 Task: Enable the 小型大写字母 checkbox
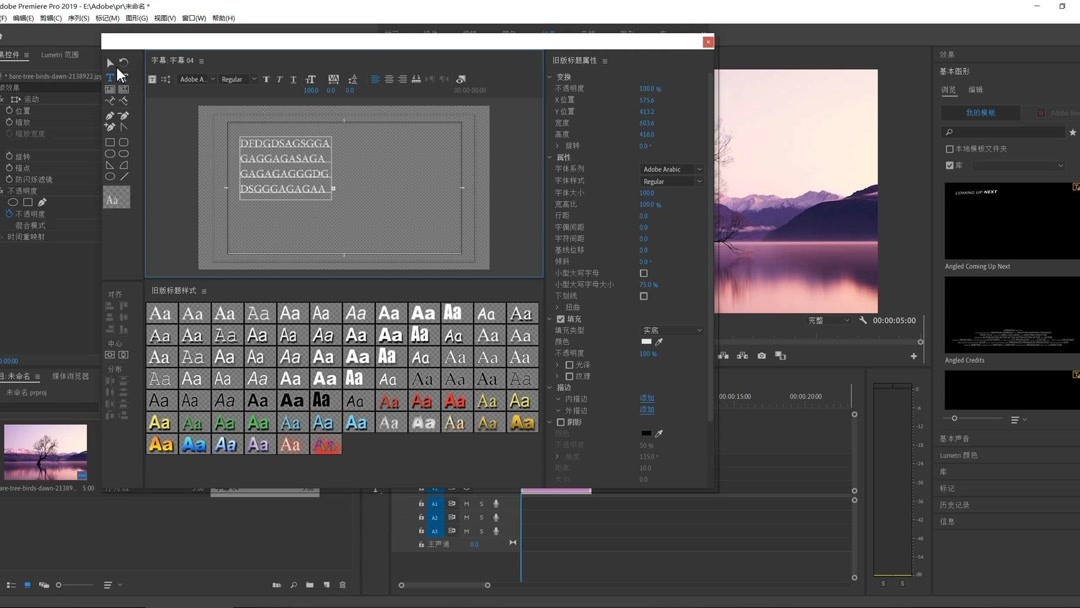[x=643, y=273]
